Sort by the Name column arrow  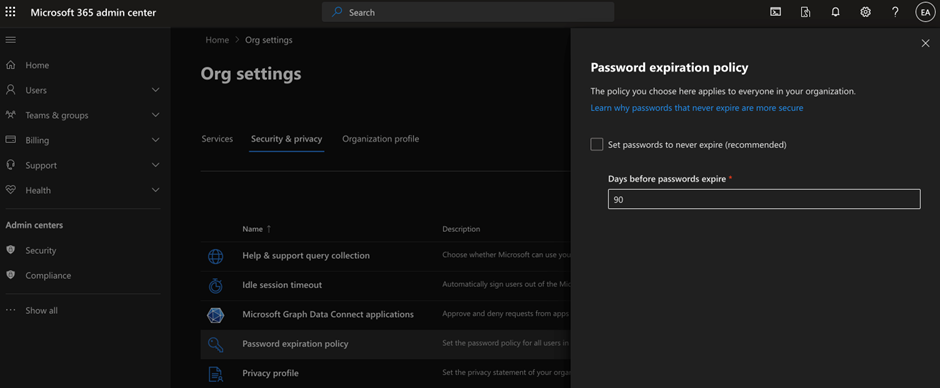coord(269,229)
